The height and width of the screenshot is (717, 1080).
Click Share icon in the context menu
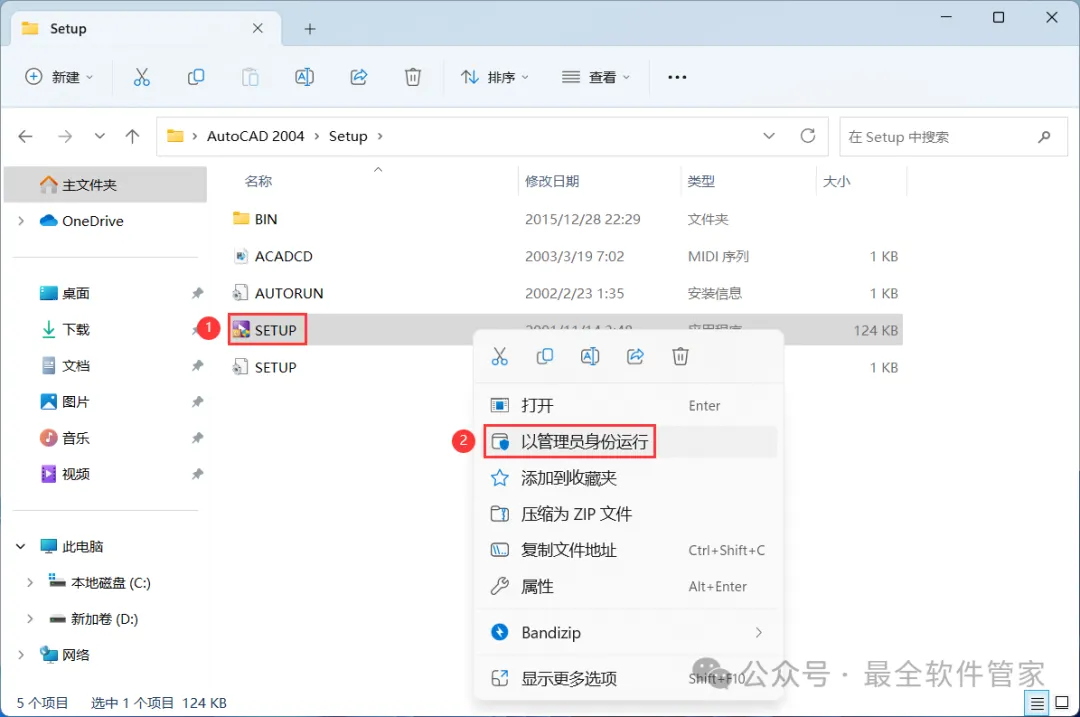click(635, 356)
